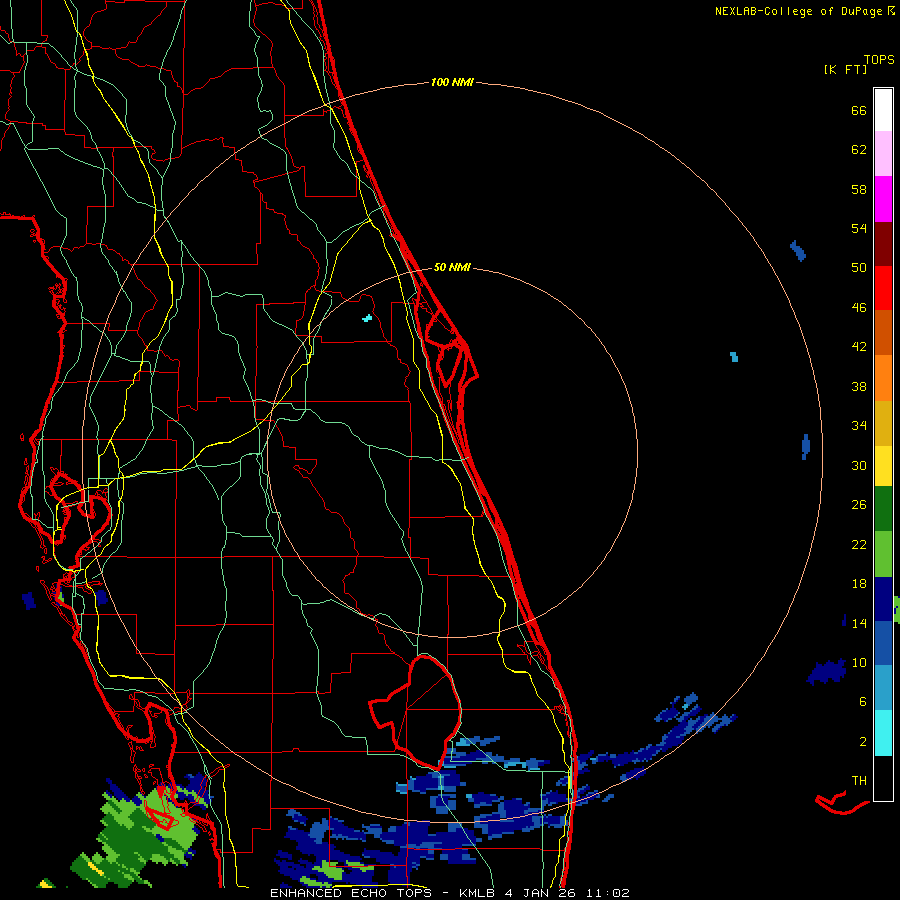
Task: Click the 100 NMI range ring label
Action: 452,83
